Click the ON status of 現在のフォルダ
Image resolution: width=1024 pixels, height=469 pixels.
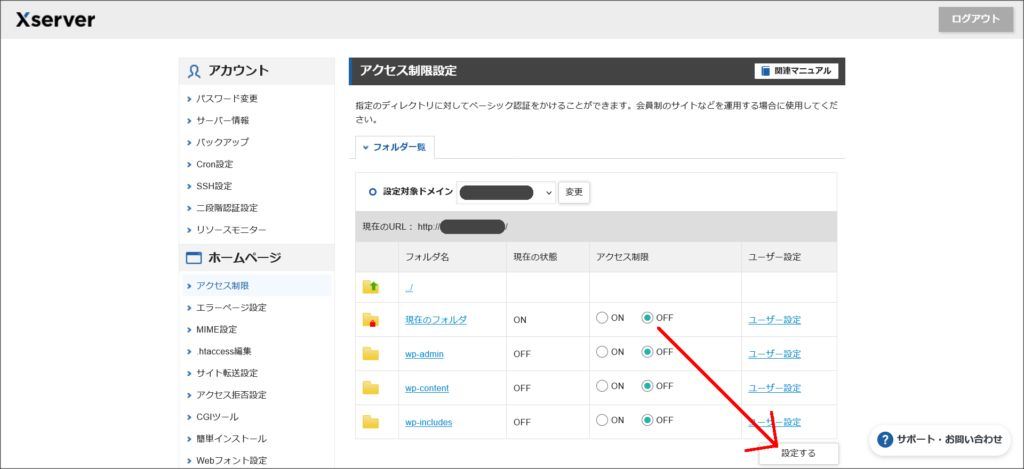[x=520, y=320]
